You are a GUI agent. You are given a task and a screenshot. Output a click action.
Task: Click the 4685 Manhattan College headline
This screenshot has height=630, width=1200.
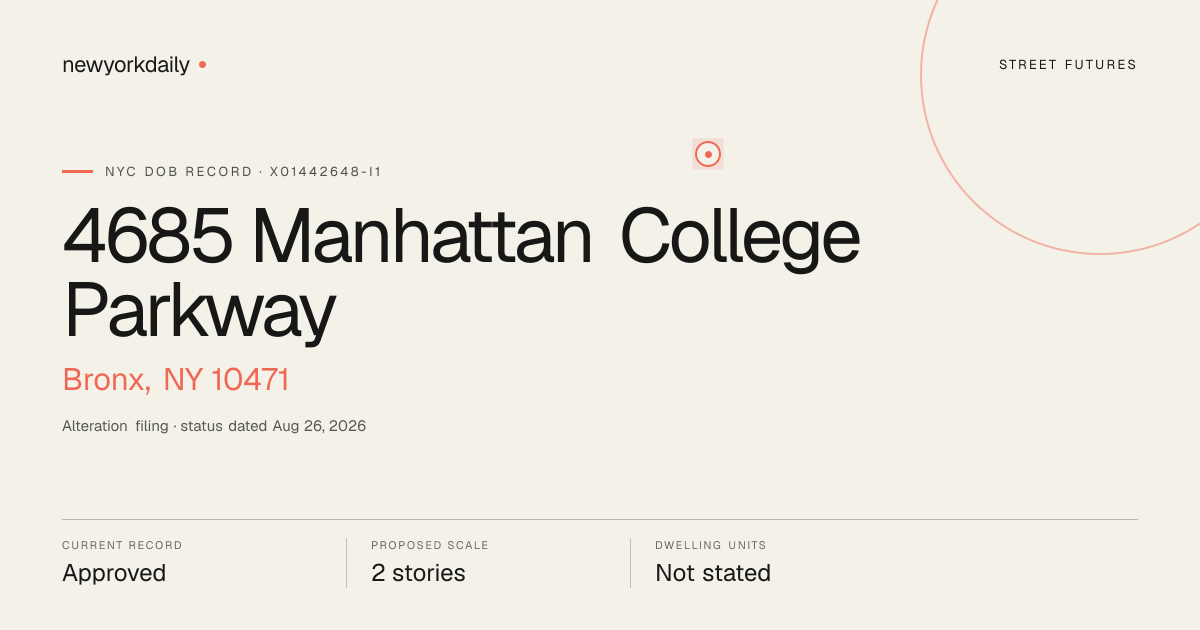click(461, 238)
